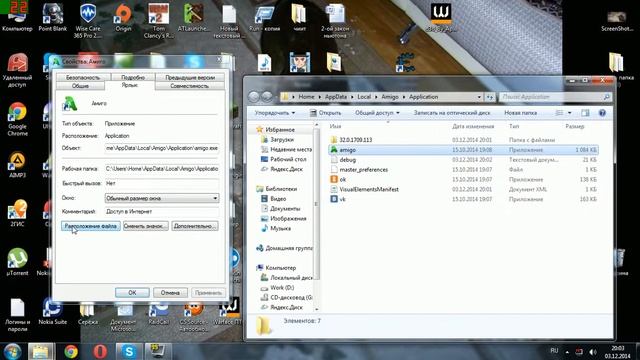The height and width of the screenshot is (360, 640).
Task: Launch Origin from the desktop
Action: coord(123,17)
